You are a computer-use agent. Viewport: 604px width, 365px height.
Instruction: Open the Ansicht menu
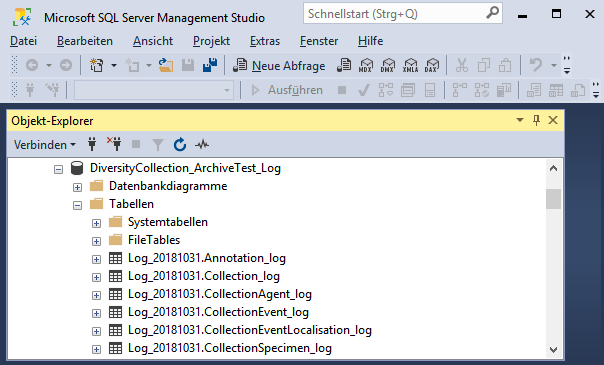pos(153,41)
